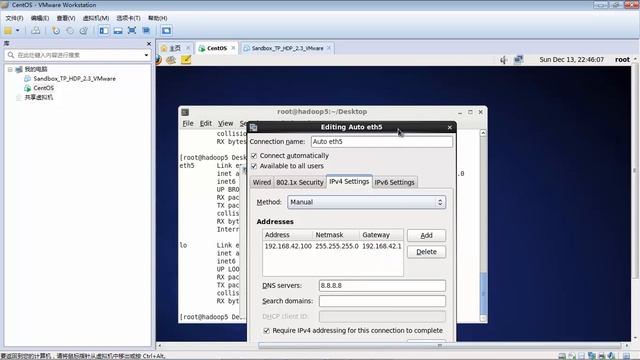Click the yellow notes icon in the guest panel

point(186,60)
